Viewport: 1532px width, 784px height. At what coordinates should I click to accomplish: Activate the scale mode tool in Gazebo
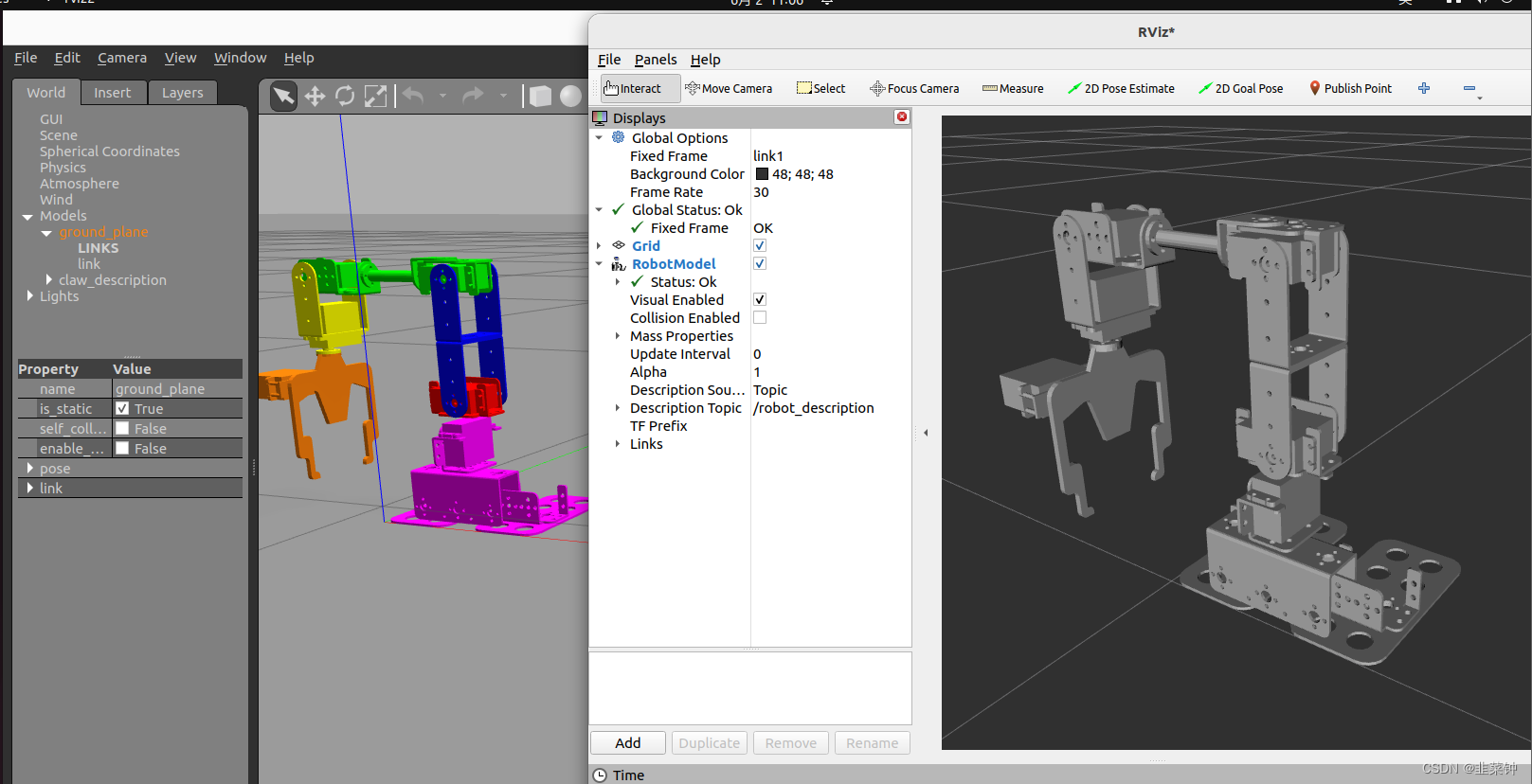tap(376, 96)
